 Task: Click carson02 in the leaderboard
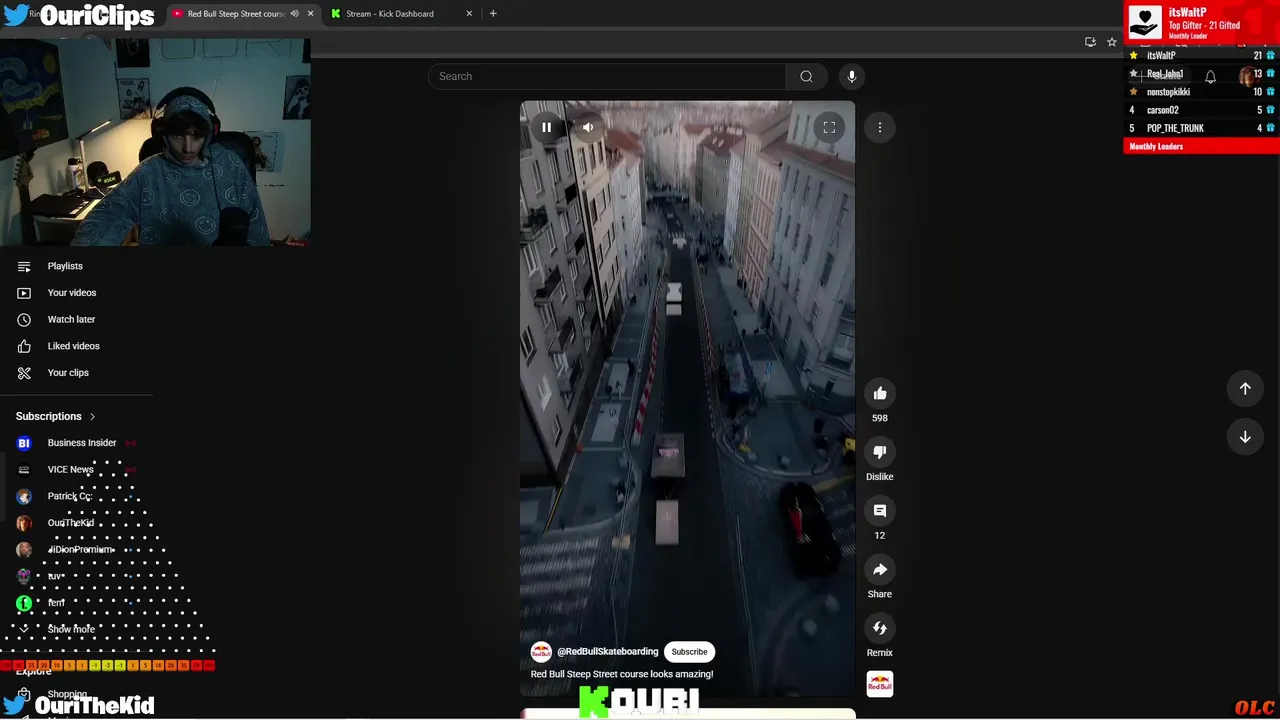point(1163,110)
